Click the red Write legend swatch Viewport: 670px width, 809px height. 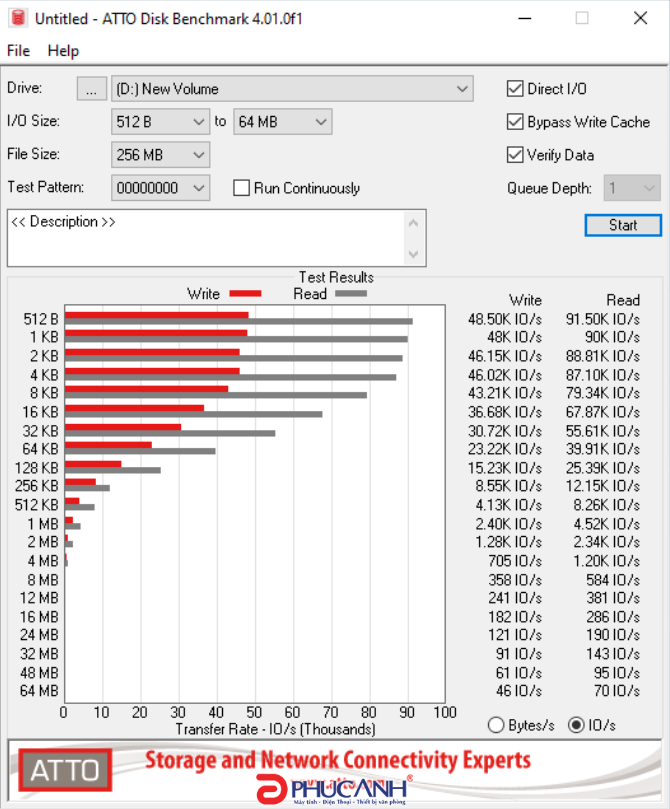click(x=246, y=294)
